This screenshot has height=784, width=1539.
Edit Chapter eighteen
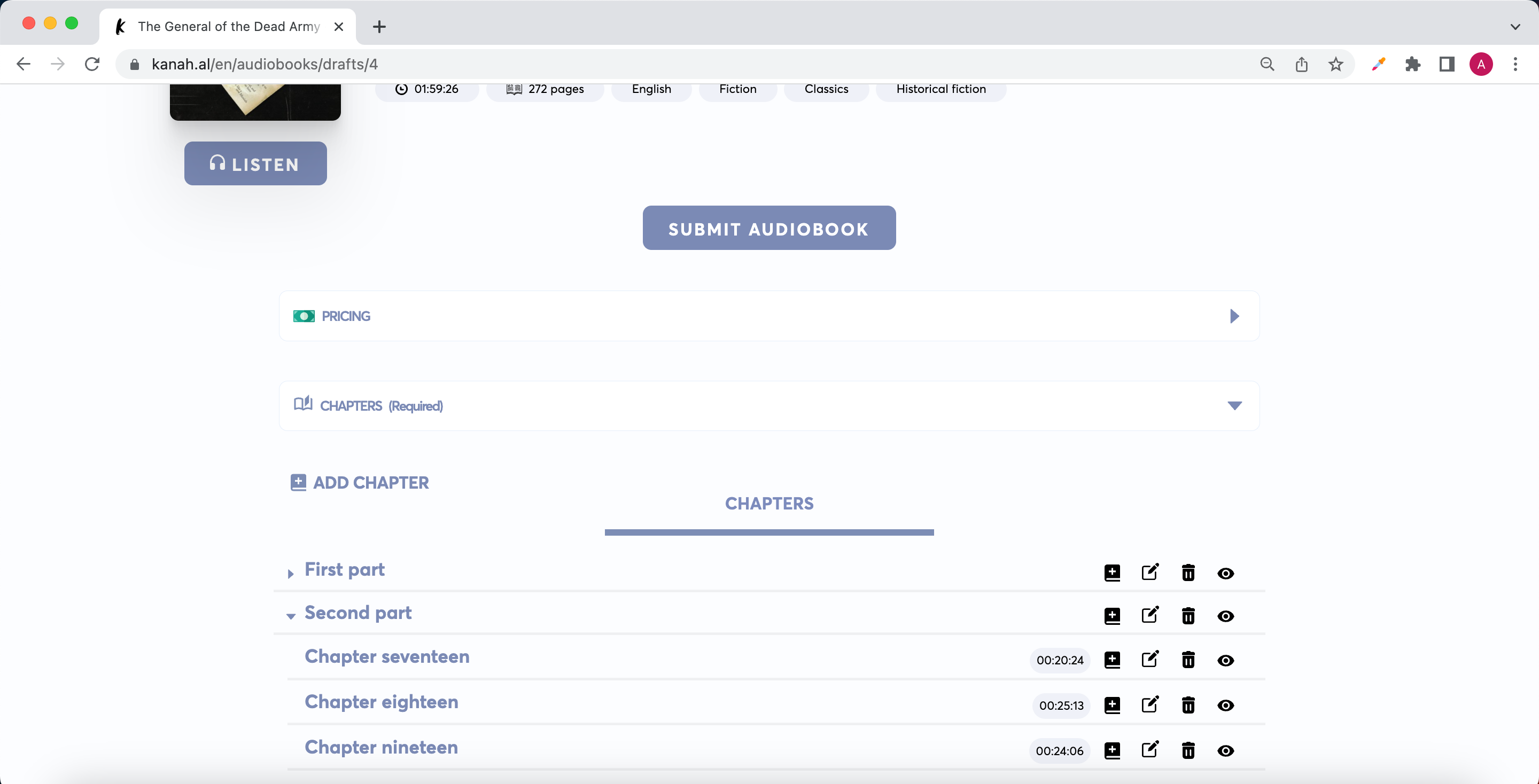[x=1150, y=704]
